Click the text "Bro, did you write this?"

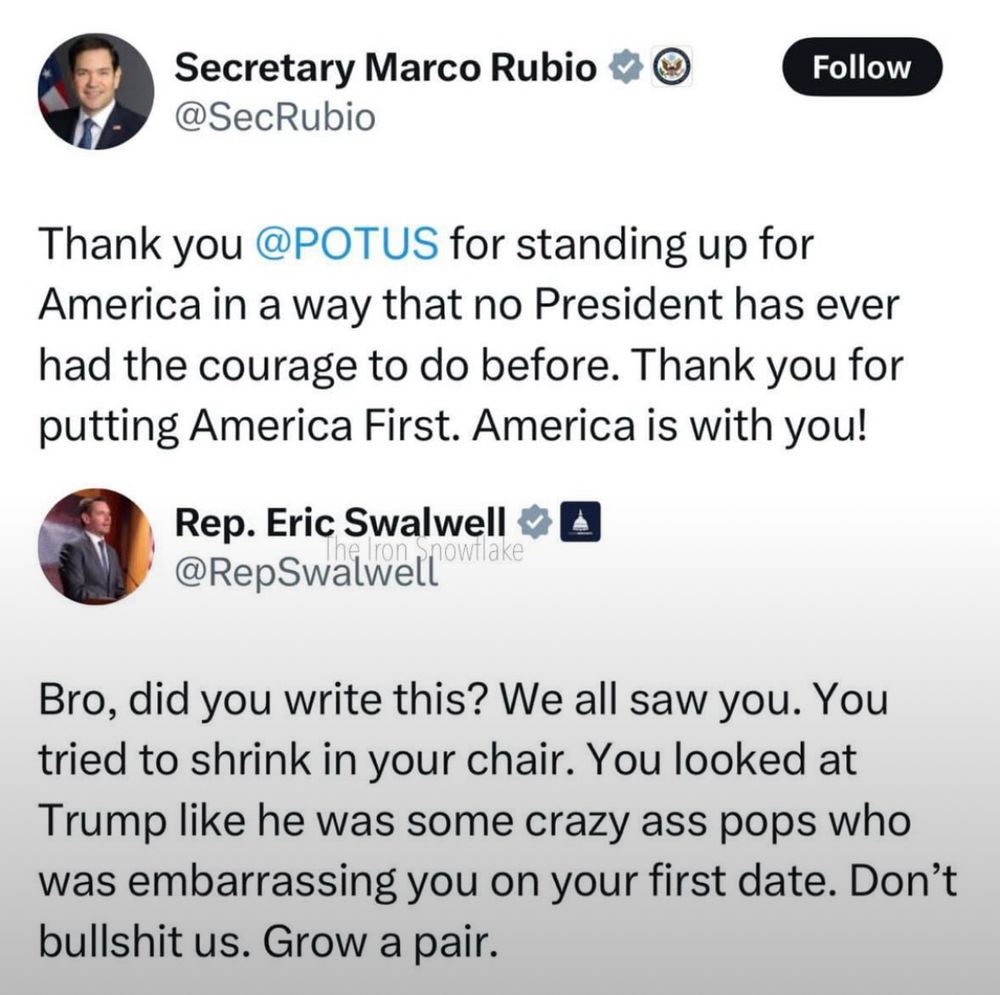pos(264,701)
